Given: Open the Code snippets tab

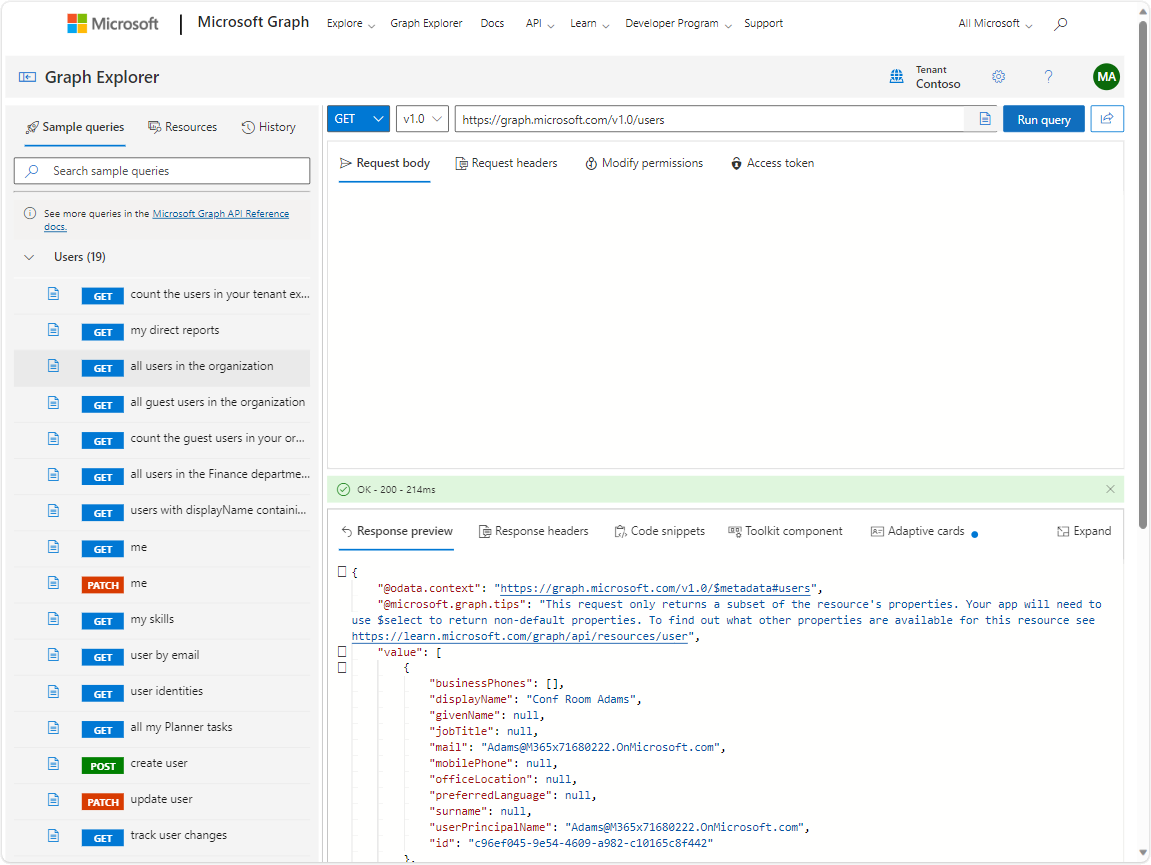Looking at the screenshot, I should coord(659,531).
